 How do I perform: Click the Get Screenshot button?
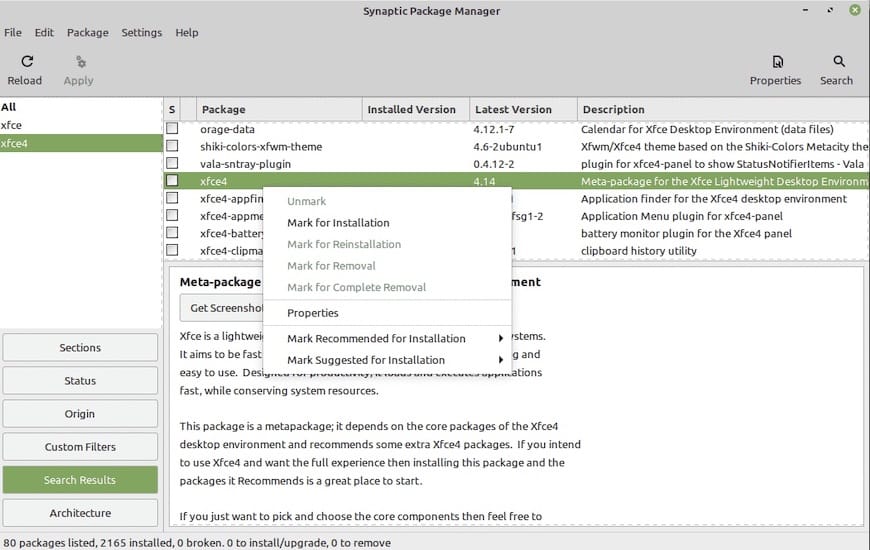tap(221, 308)
